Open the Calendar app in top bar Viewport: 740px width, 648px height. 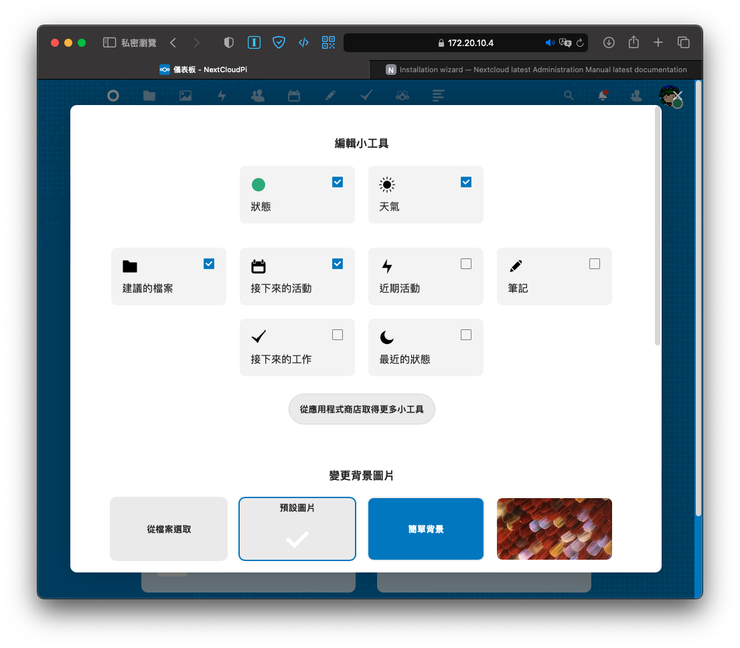(x=294, y=96)
